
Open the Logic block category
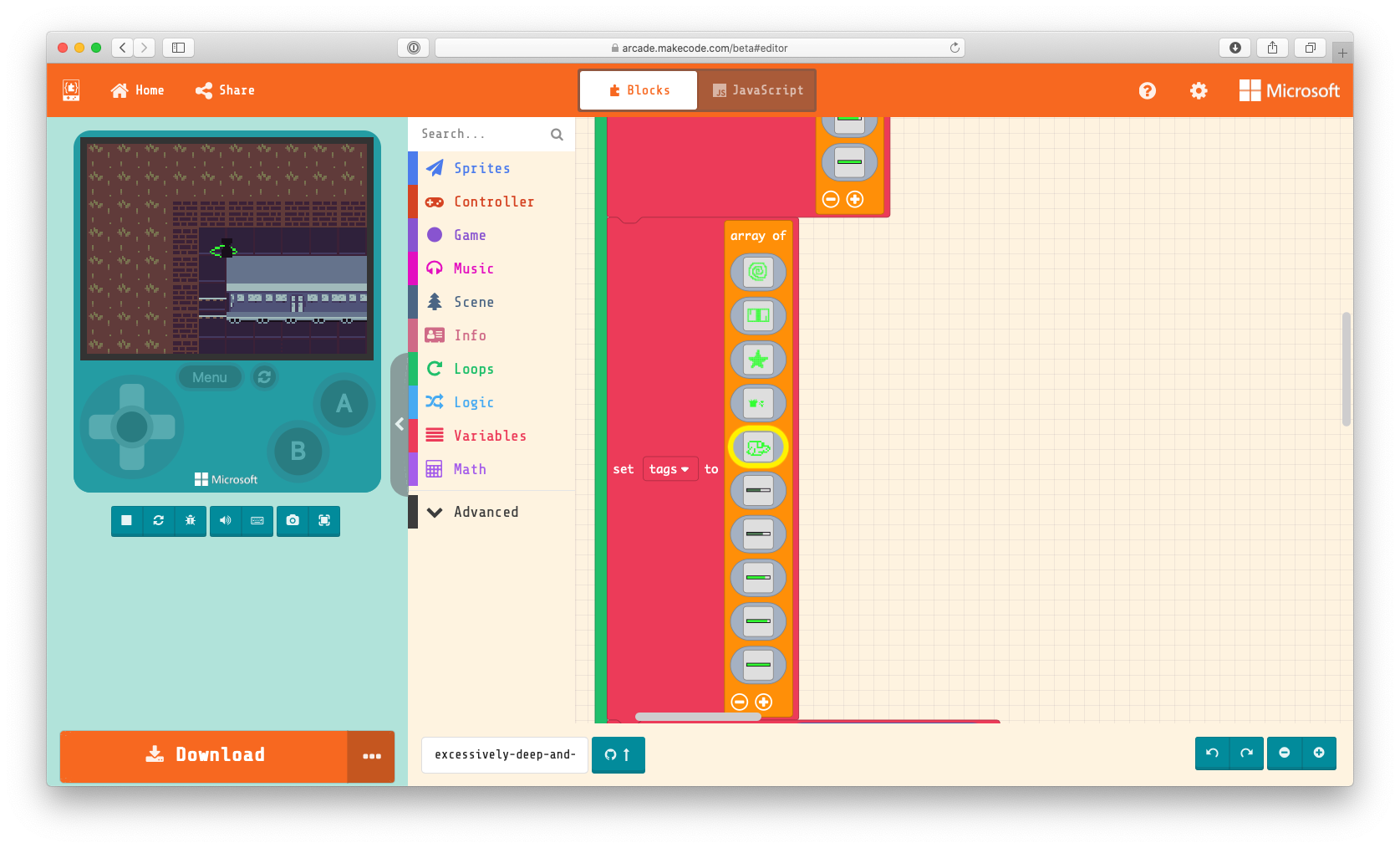coord(491,402)
